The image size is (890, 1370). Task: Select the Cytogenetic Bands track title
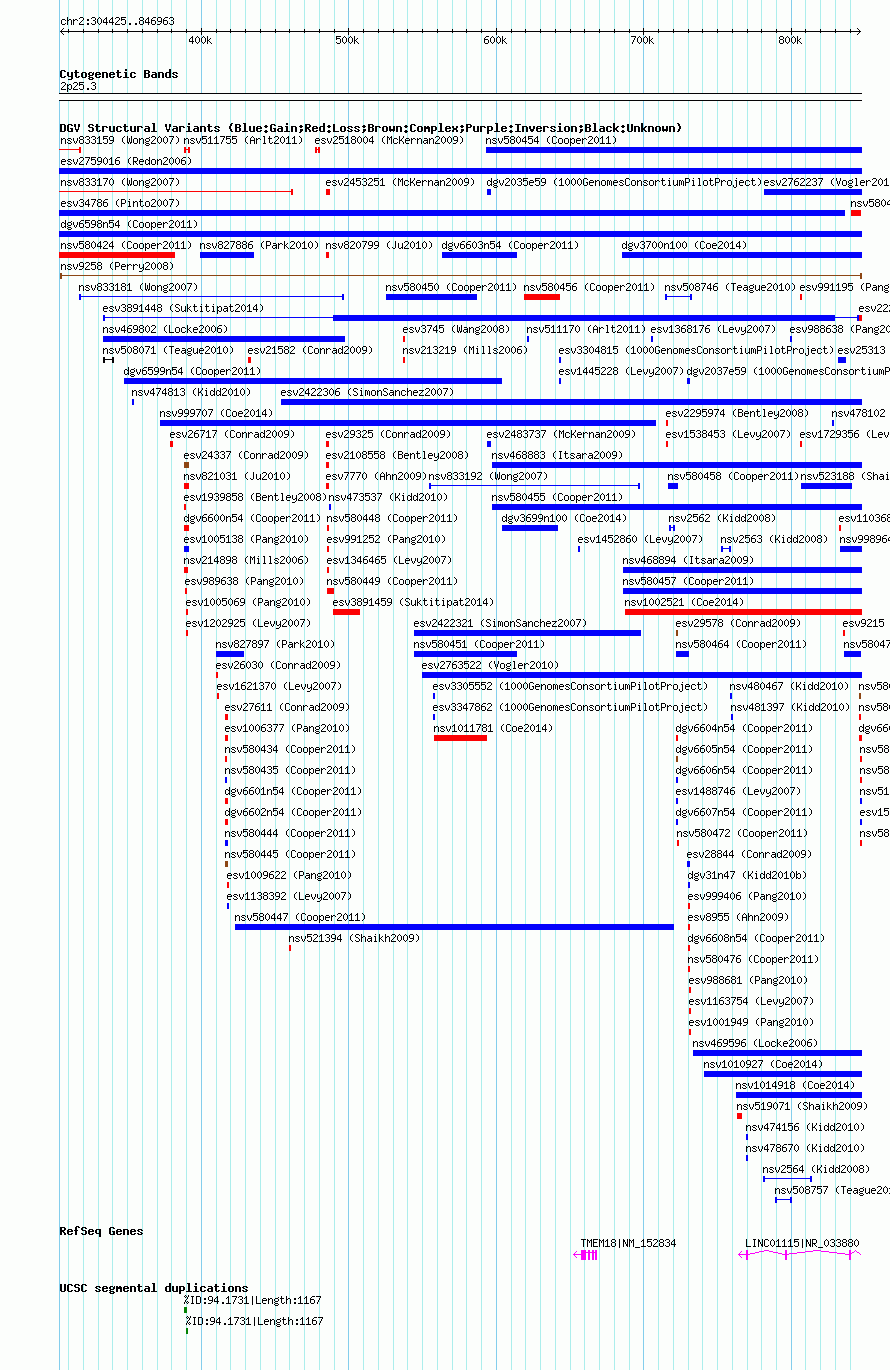[x=119, y=74]
